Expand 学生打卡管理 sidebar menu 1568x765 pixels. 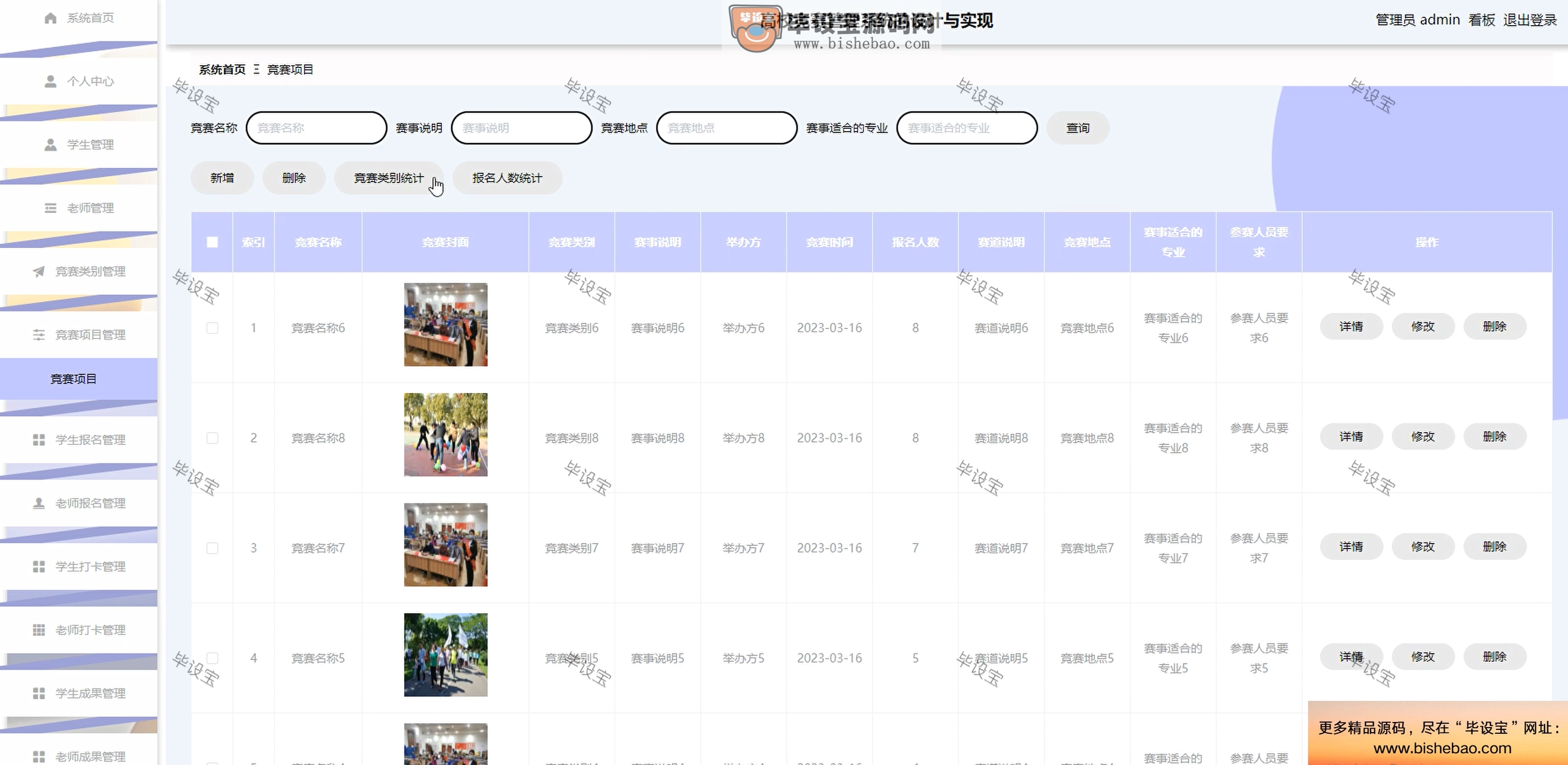click(x=79, y=567)
